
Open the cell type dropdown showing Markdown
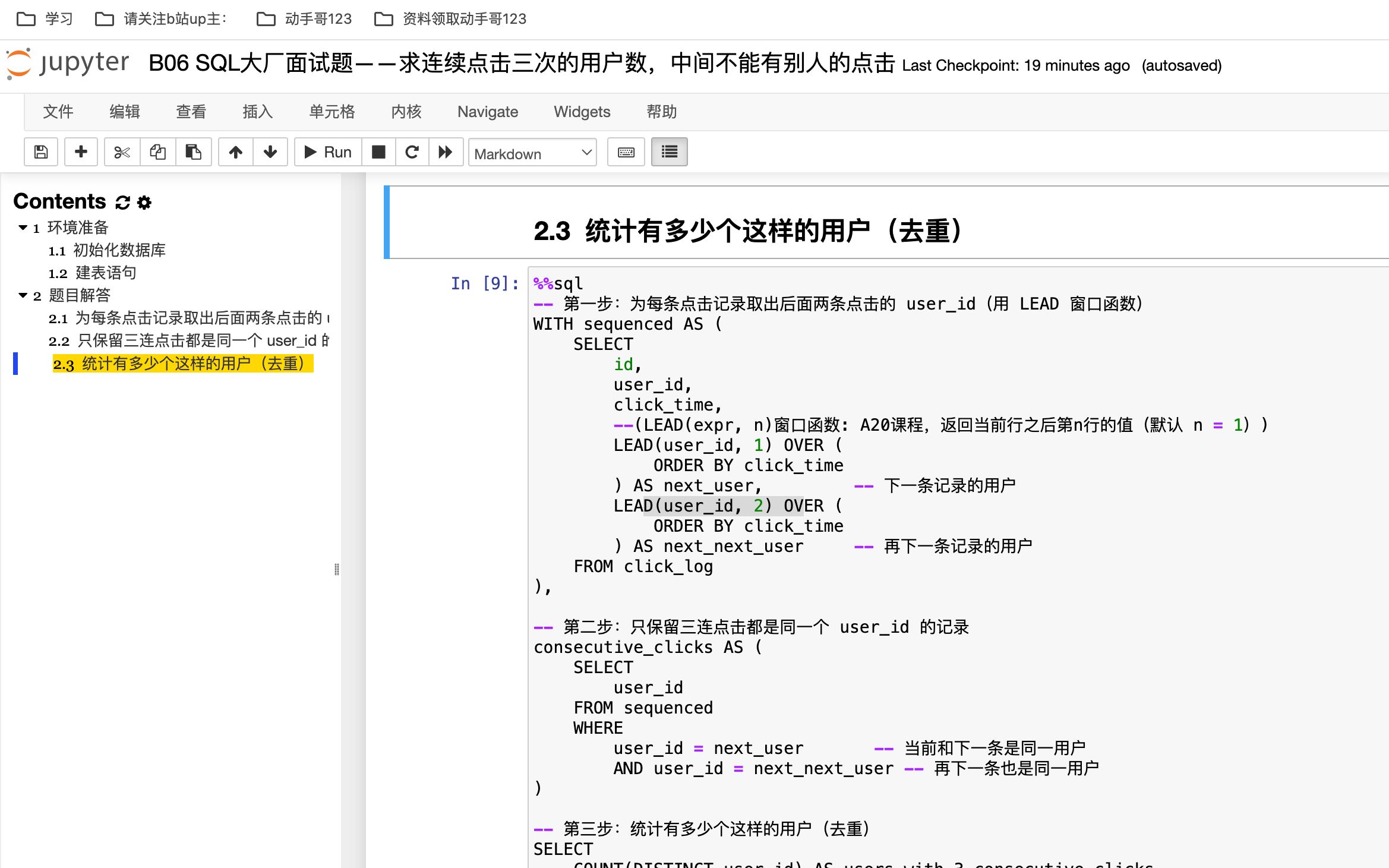click(x=532, y=153)
